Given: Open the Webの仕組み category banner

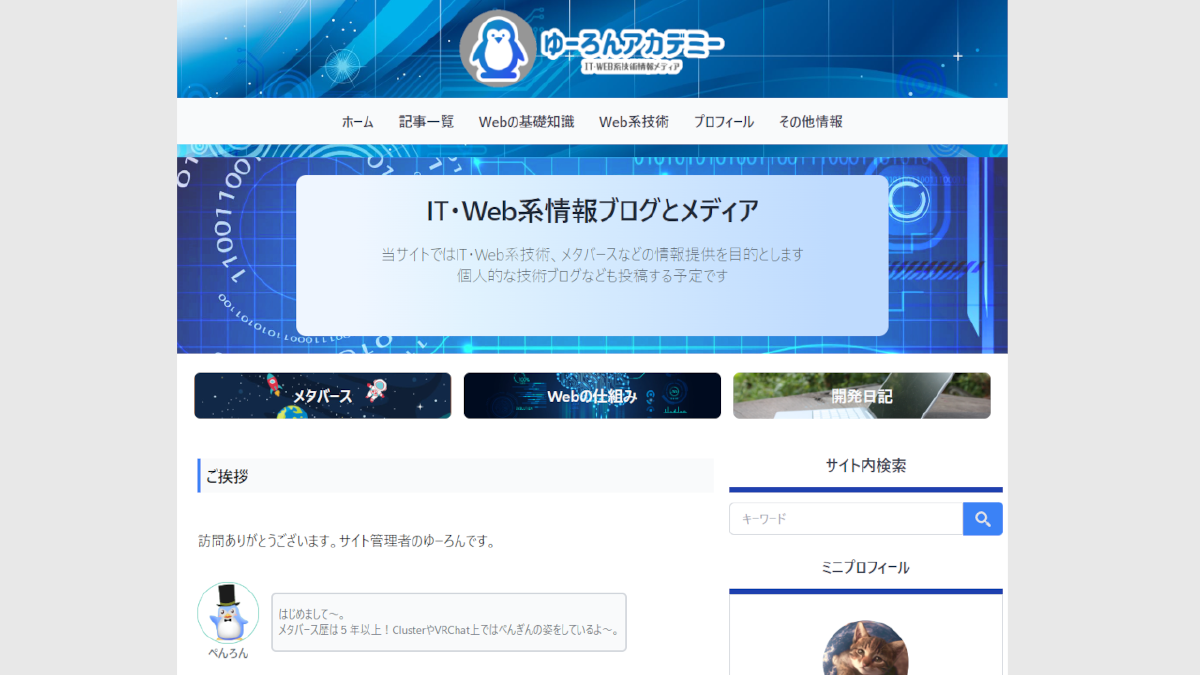Looking at the screenshot, I should point(592,395).
